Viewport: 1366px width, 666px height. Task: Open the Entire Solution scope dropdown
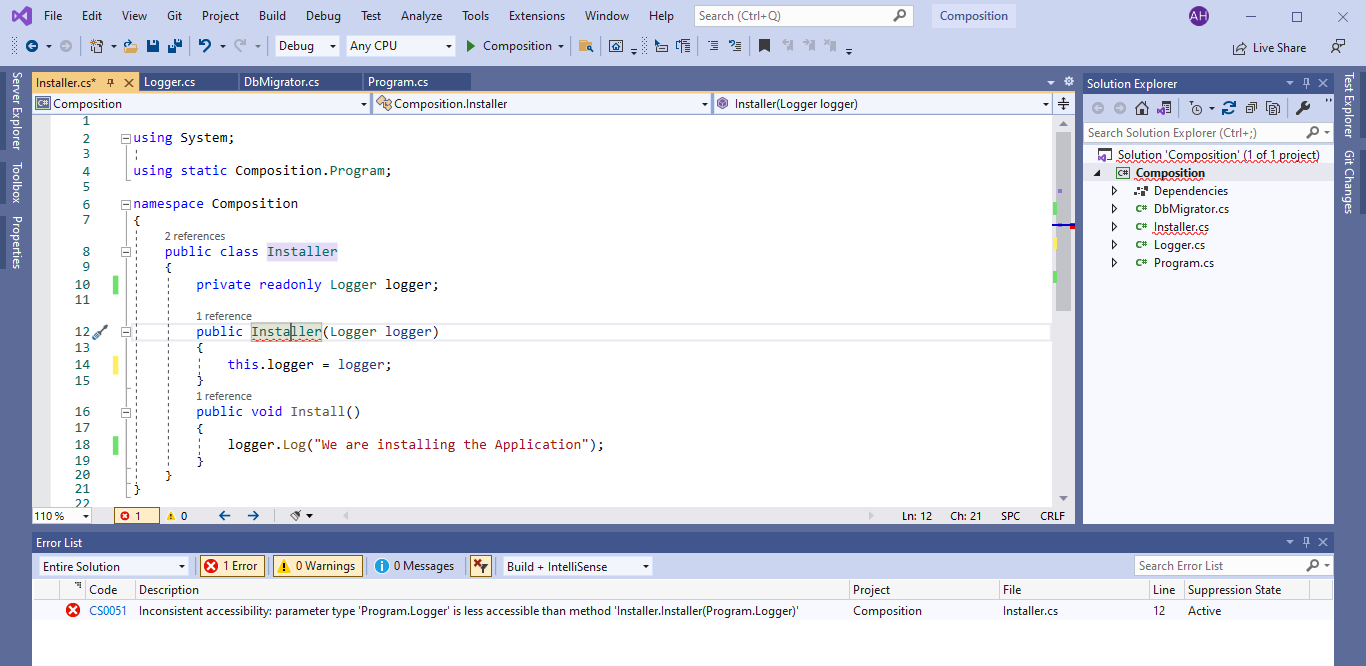113,566
